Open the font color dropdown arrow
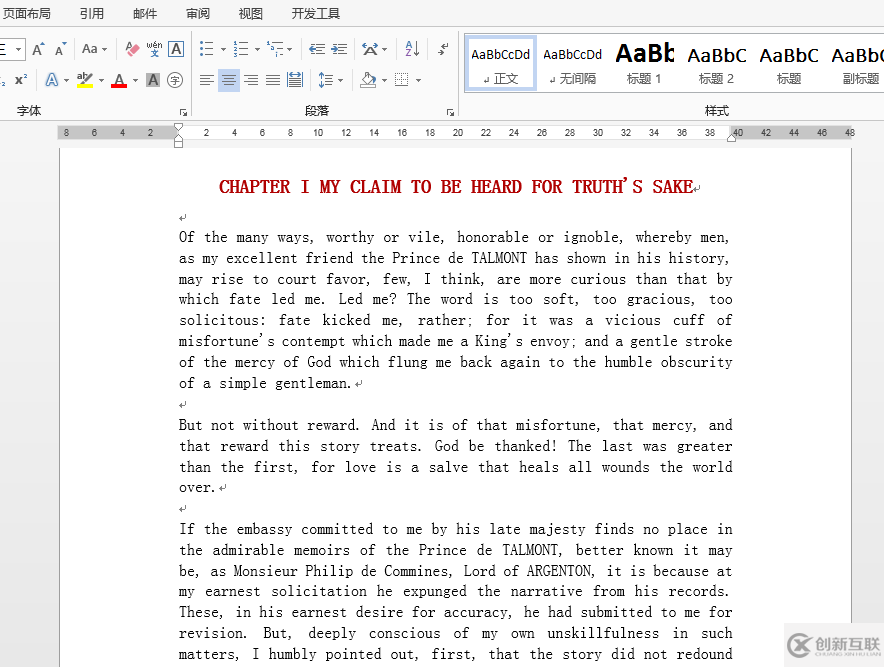 135,79
